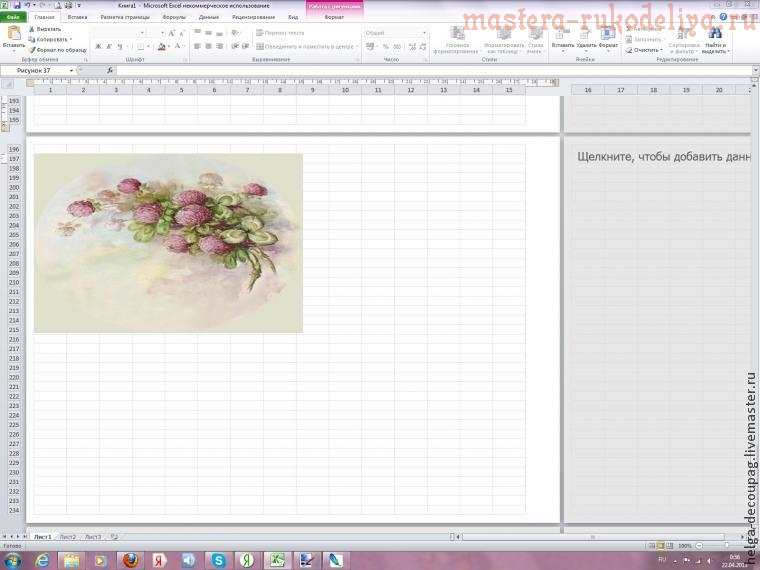Switch to Данные tab
The width and height of the screenshot is (760, 570).
pyautogui.click(x=209, y=17)
